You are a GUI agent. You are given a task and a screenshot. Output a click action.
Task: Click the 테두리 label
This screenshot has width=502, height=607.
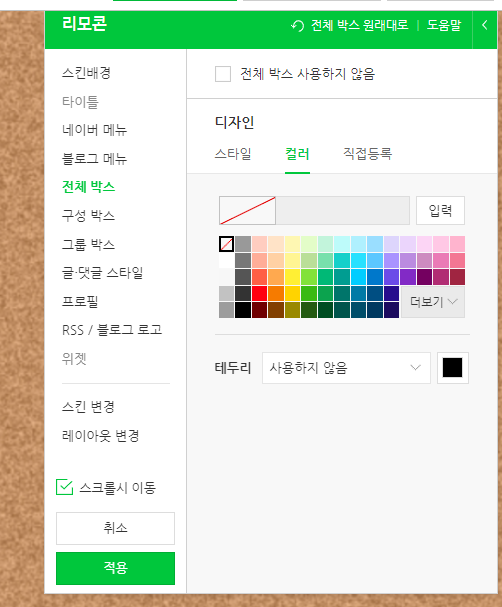[x=233, y=368]
